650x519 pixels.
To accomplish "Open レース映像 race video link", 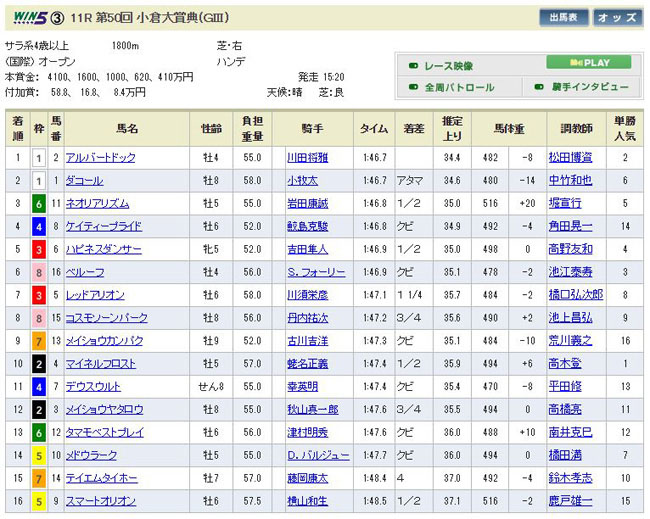I will coord(448,66).
